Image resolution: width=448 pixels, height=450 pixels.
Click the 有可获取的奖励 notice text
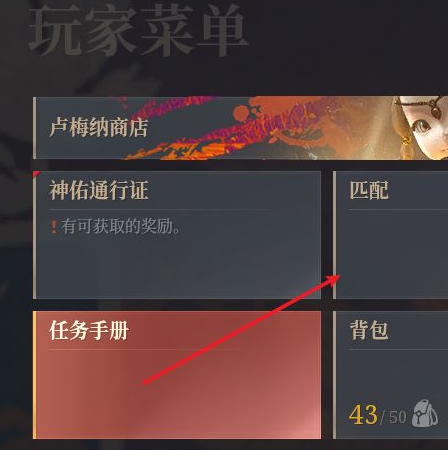(x=120, y=227)
